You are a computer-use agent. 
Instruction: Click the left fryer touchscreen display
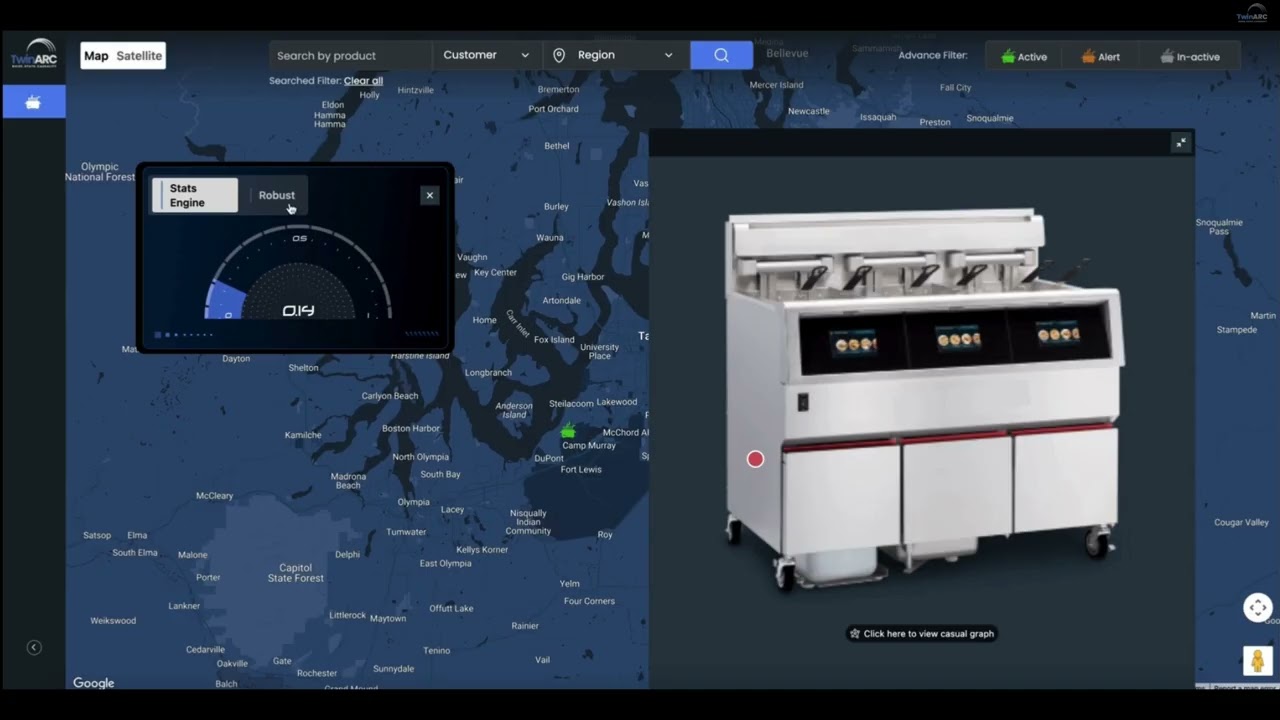pyautogui.click(x=854, y=343)
